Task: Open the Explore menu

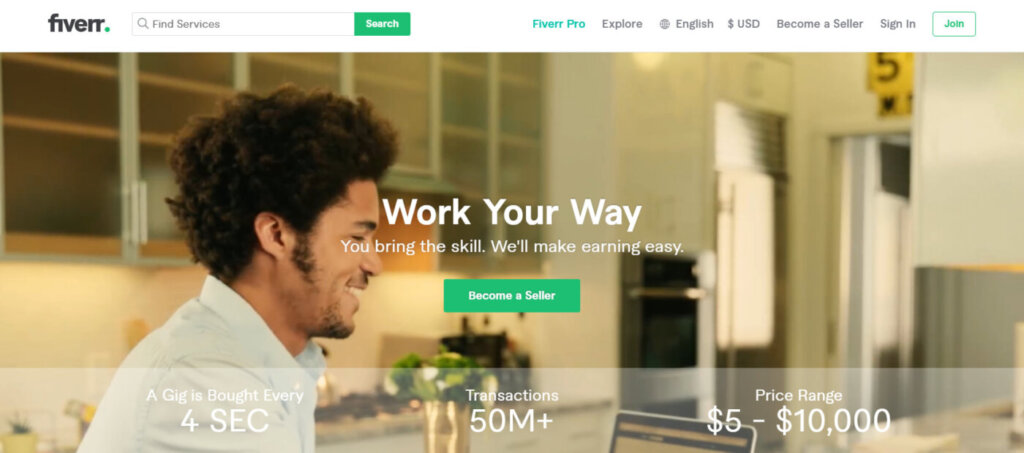Action: coord(622,24)
